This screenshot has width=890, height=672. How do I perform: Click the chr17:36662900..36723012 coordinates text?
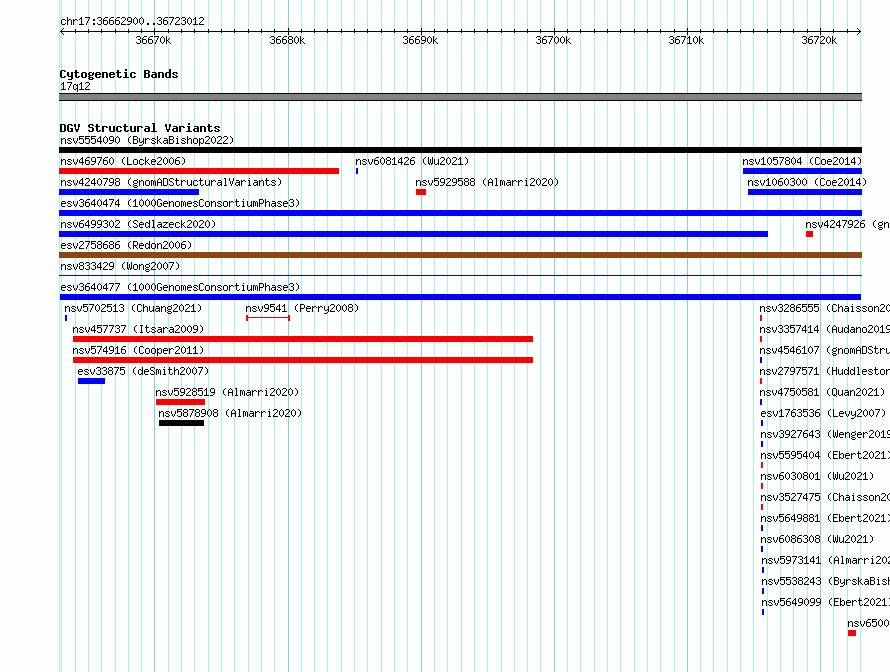[x=132, y=21]
